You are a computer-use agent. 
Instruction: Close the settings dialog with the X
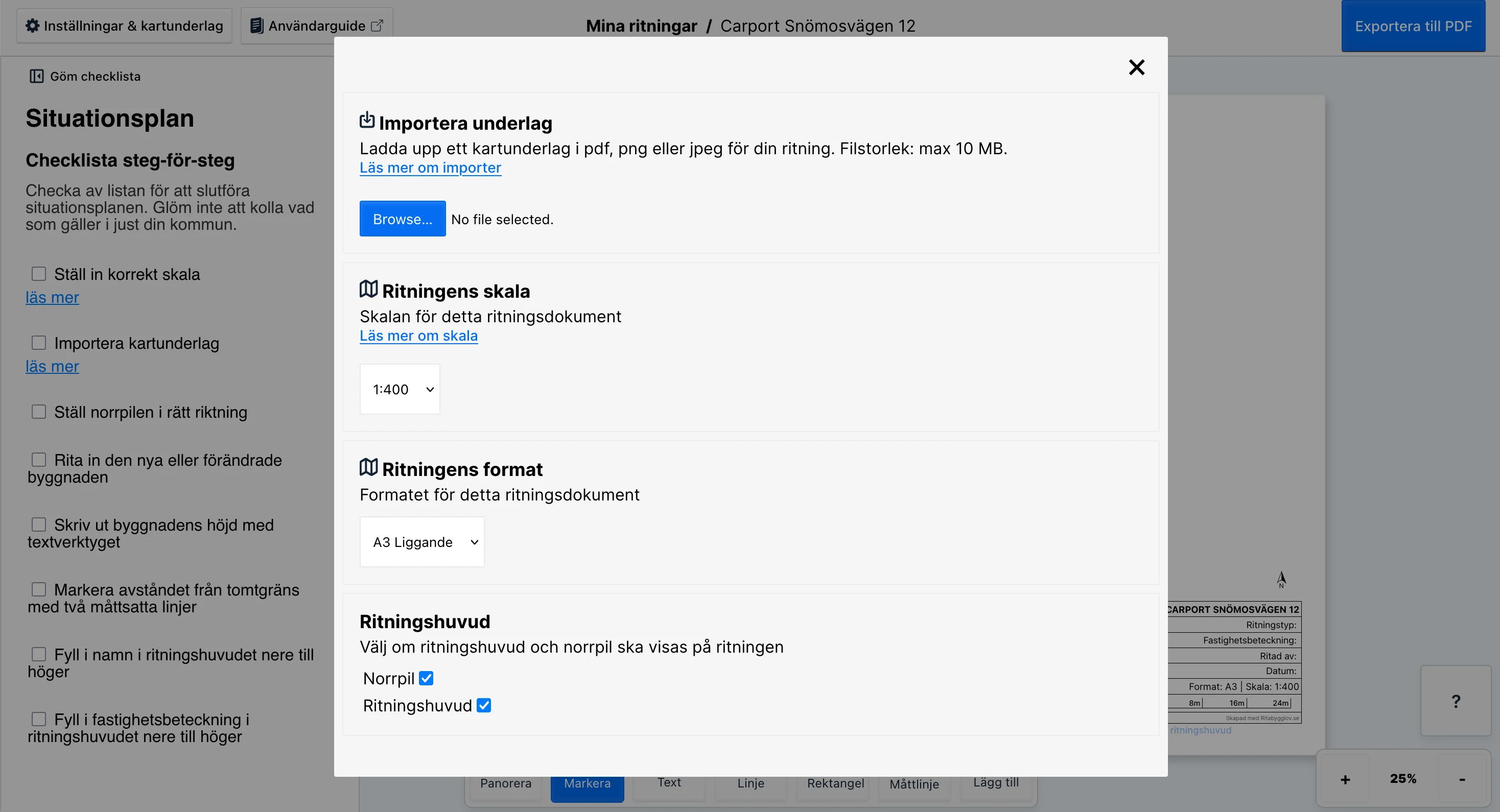pyautogui.click(x=1136, y=67)
